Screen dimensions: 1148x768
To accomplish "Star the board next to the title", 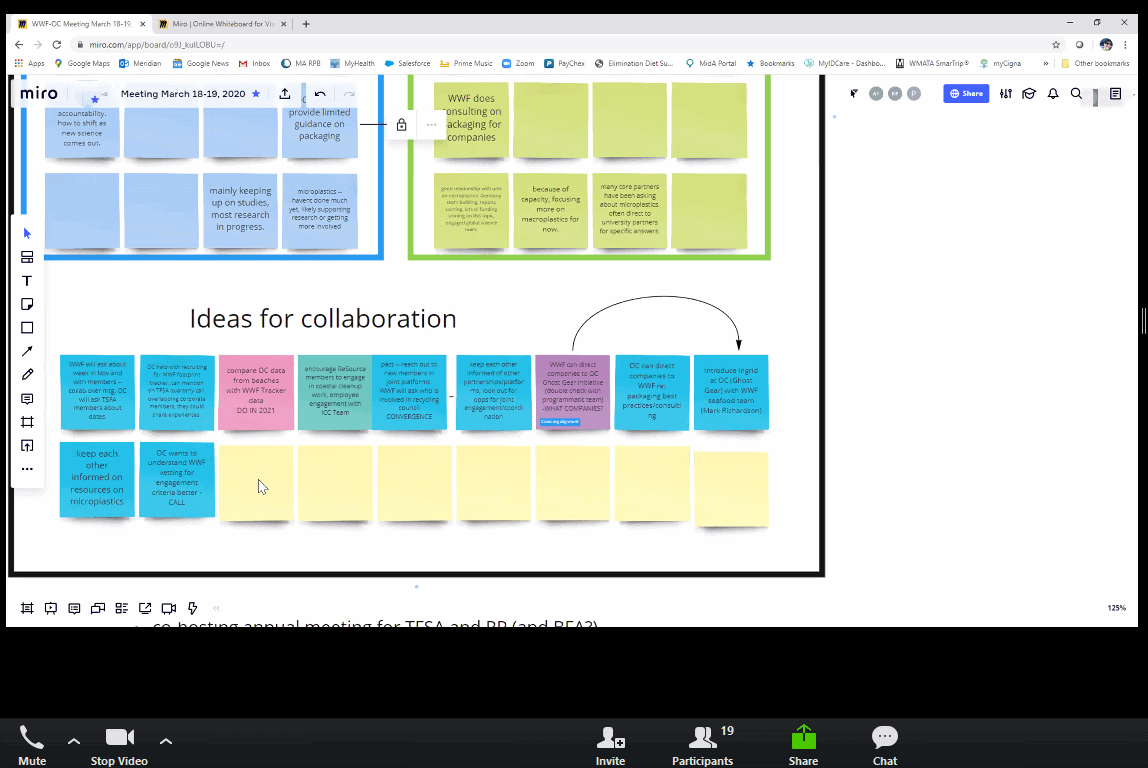I will point(256,94).
